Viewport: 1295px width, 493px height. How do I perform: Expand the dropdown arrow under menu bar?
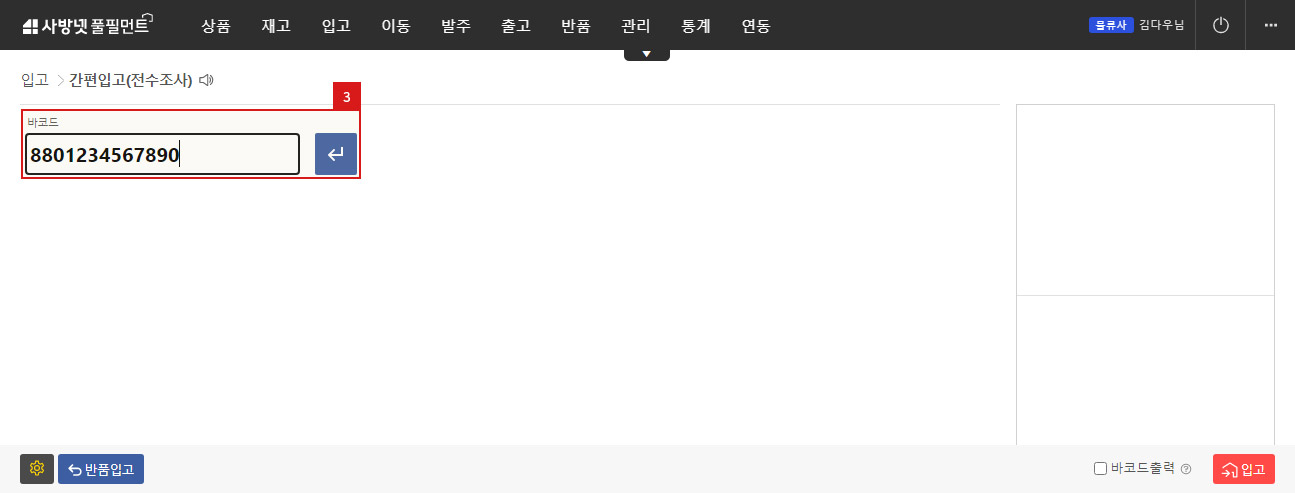[x=647, y=54]
